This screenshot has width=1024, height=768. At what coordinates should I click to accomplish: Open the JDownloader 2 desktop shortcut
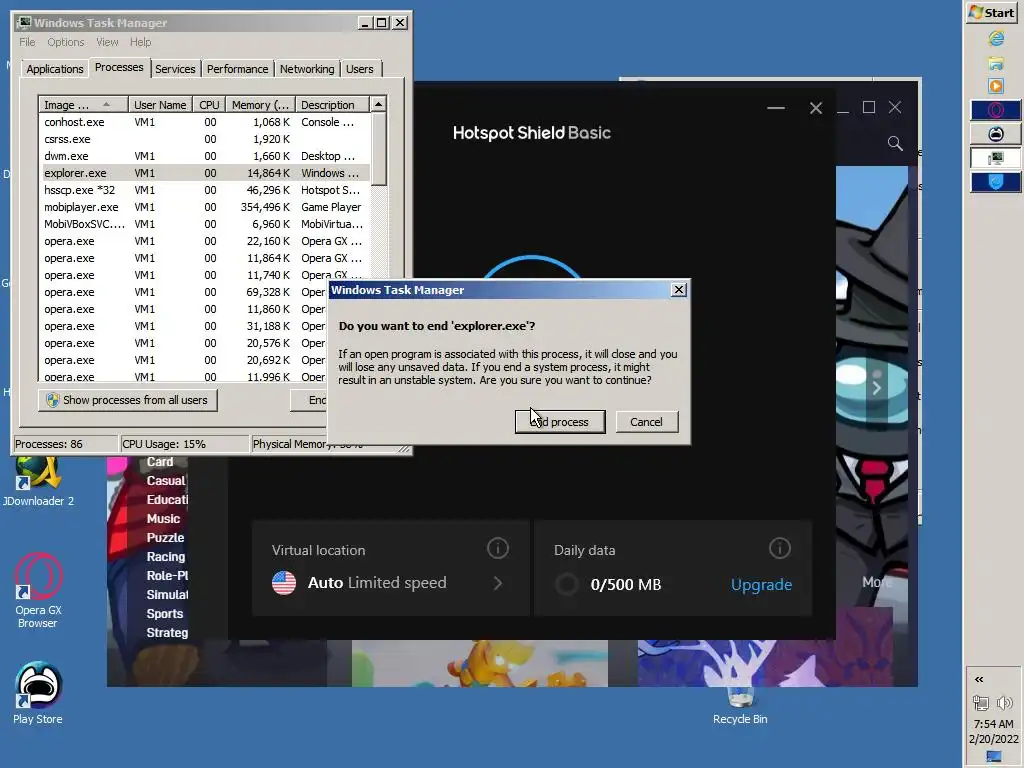click(38, 482)
